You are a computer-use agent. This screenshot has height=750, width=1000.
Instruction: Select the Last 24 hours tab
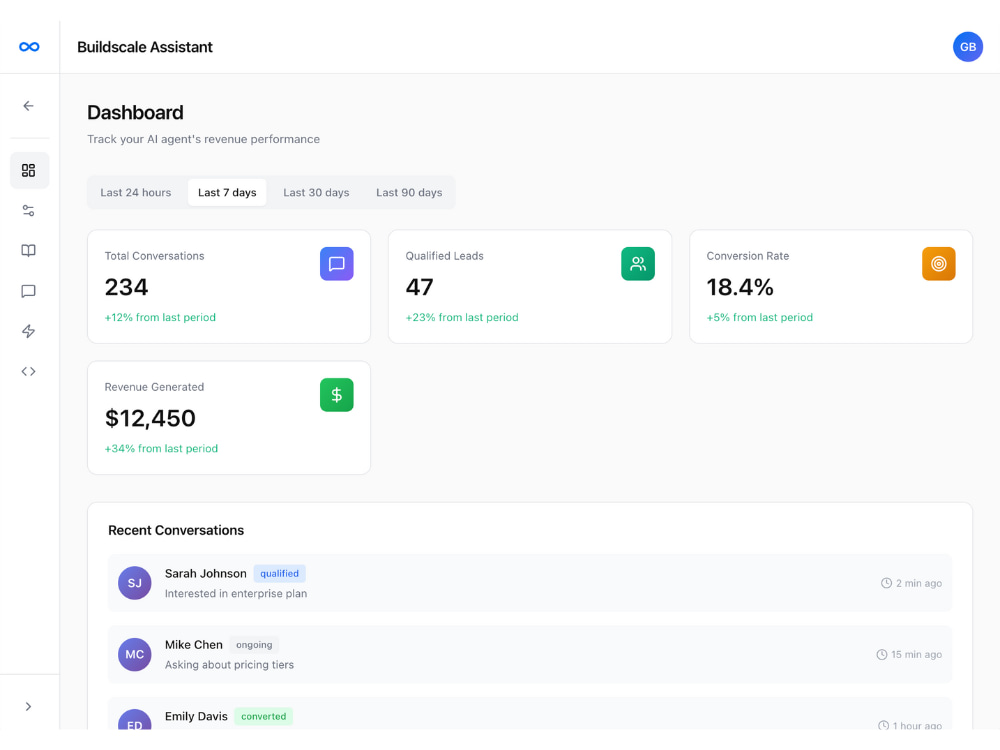tap(136, 193)
